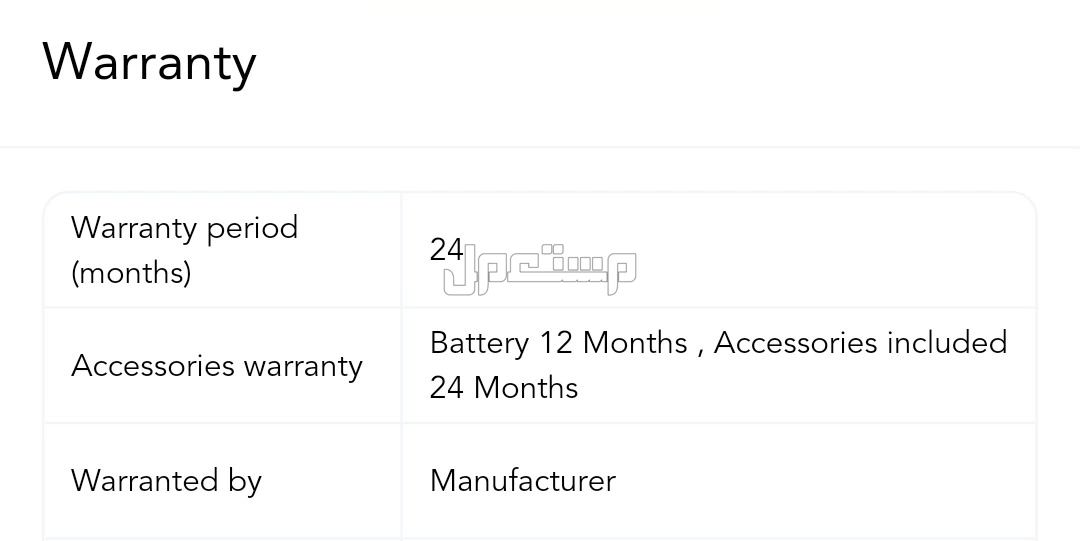The height and width of the screenshot is (541, 1080).
Task: Click the warranty period value 24
Action: point(446,249)
